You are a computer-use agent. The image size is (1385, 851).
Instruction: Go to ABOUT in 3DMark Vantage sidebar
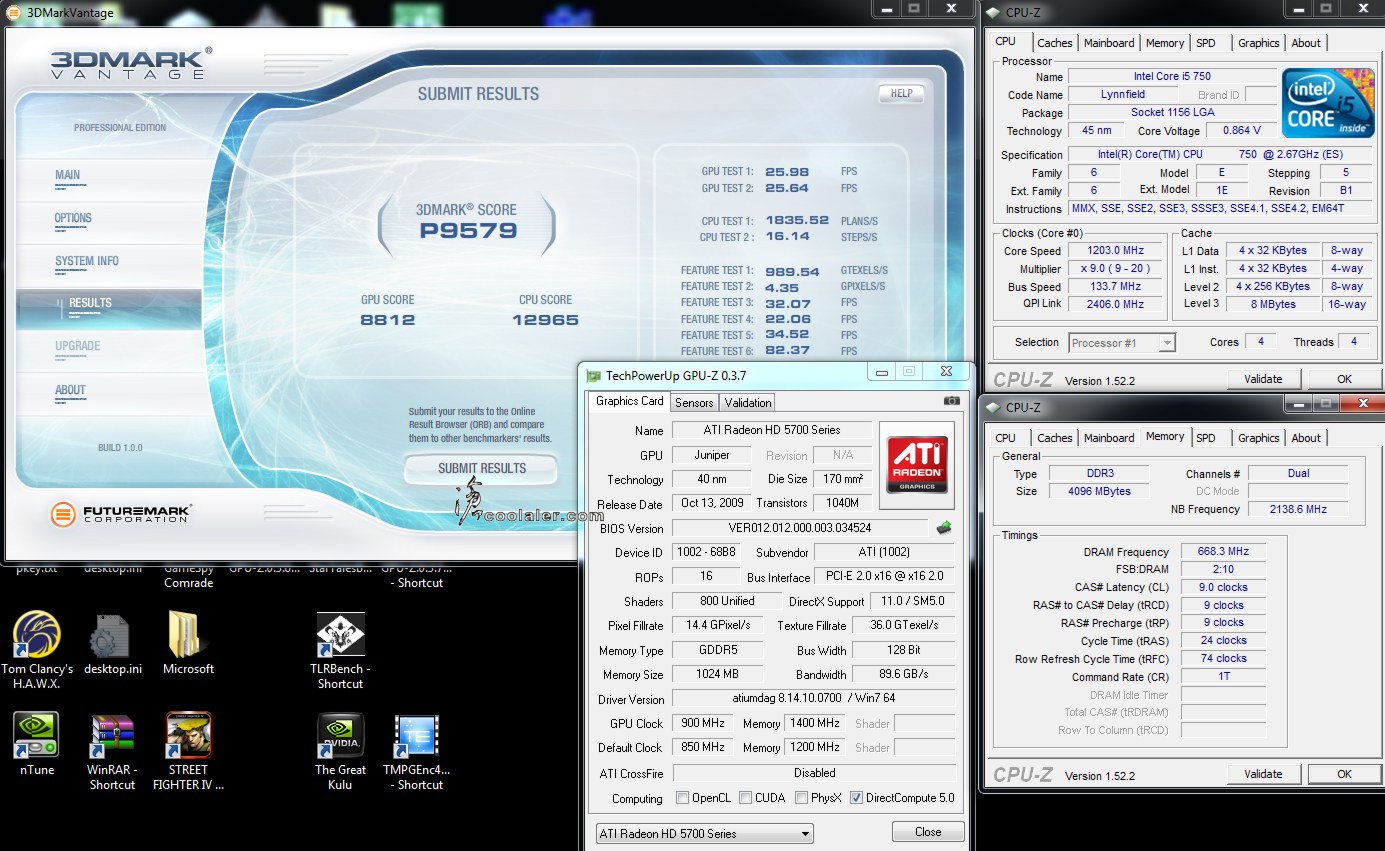[70, 390]
